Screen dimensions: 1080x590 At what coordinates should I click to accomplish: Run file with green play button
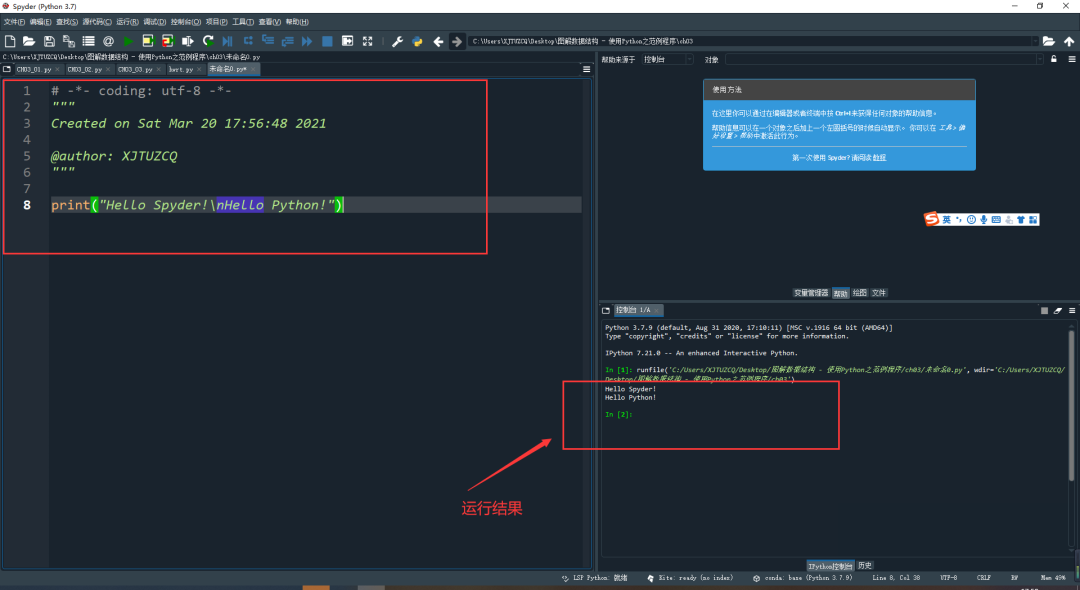128,41
